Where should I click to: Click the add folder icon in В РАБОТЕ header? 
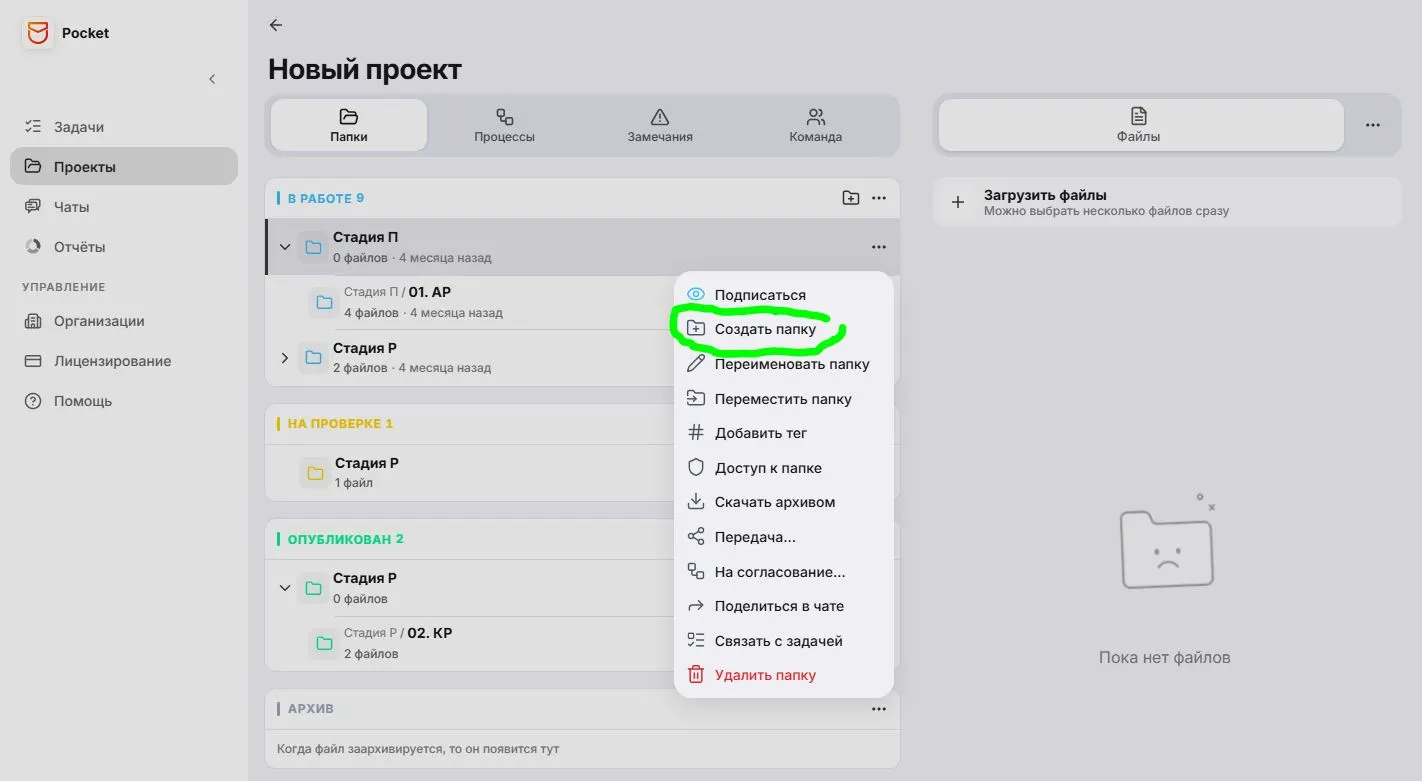[850, 198]
